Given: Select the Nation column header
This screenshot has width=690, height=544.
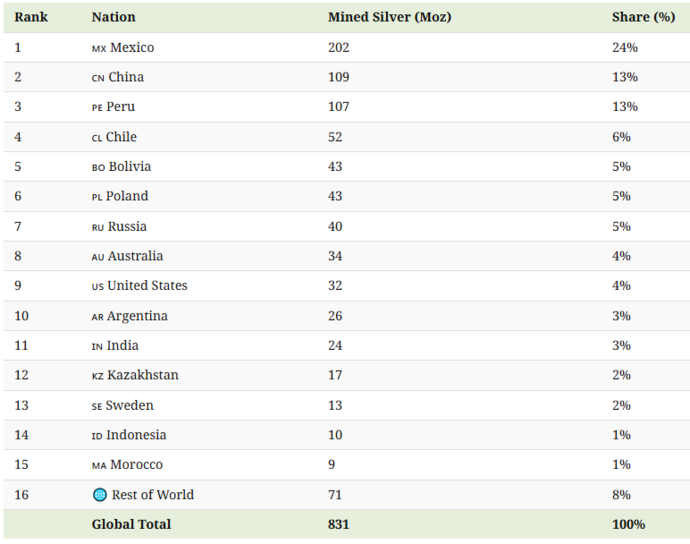Looking at the screenshot, I should pos(114,17).
